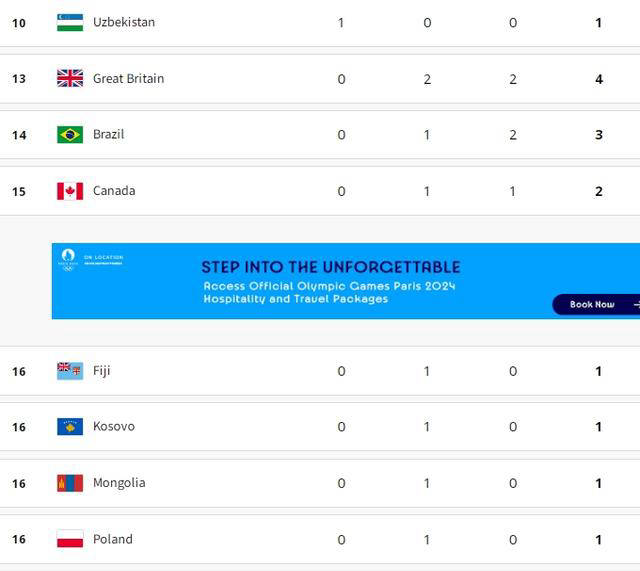Click the Fiji flag icon
Viewport: 640px width, 571px height.
click(70, 371)
